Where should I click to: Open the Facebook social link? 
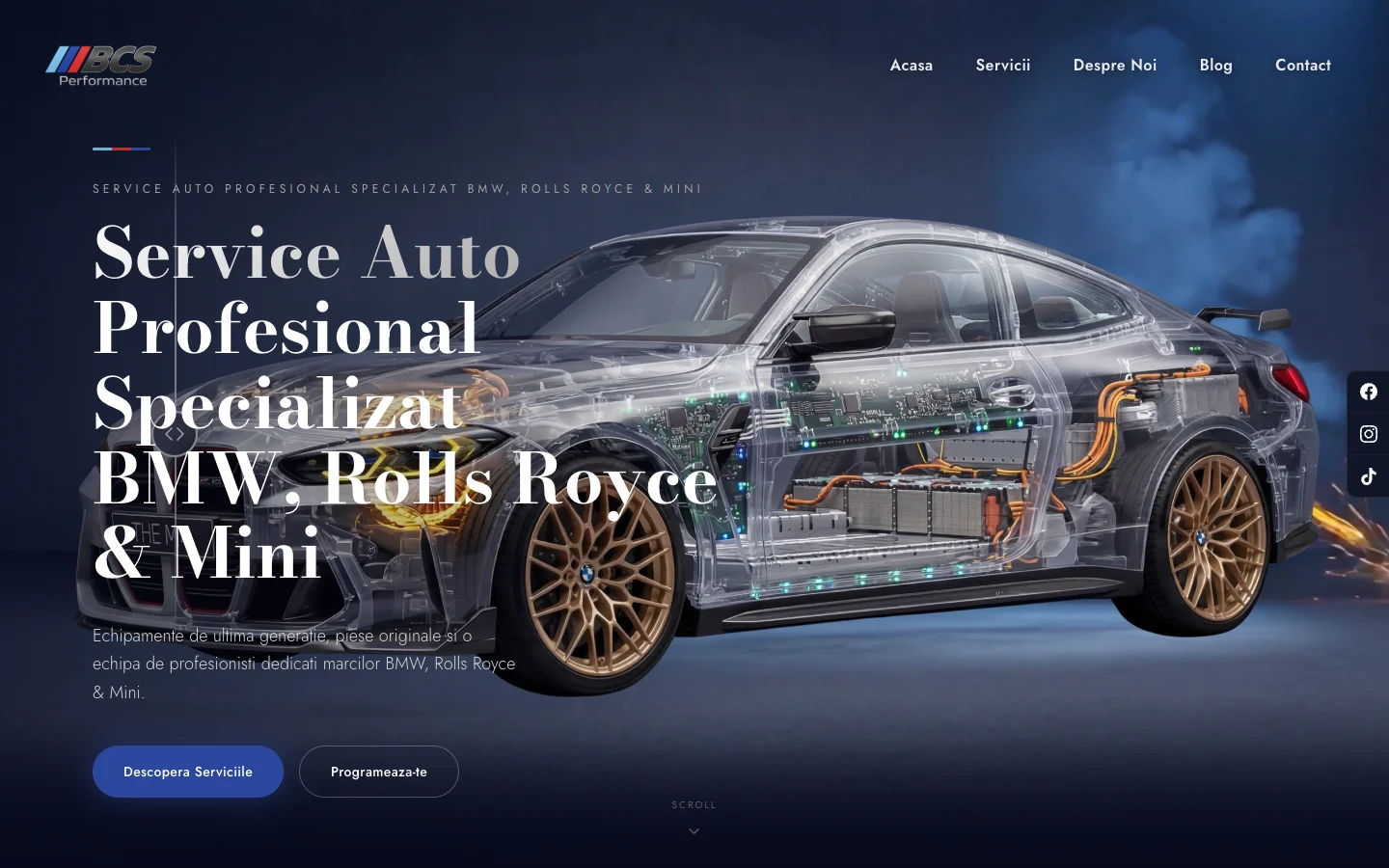point(1369,392)
